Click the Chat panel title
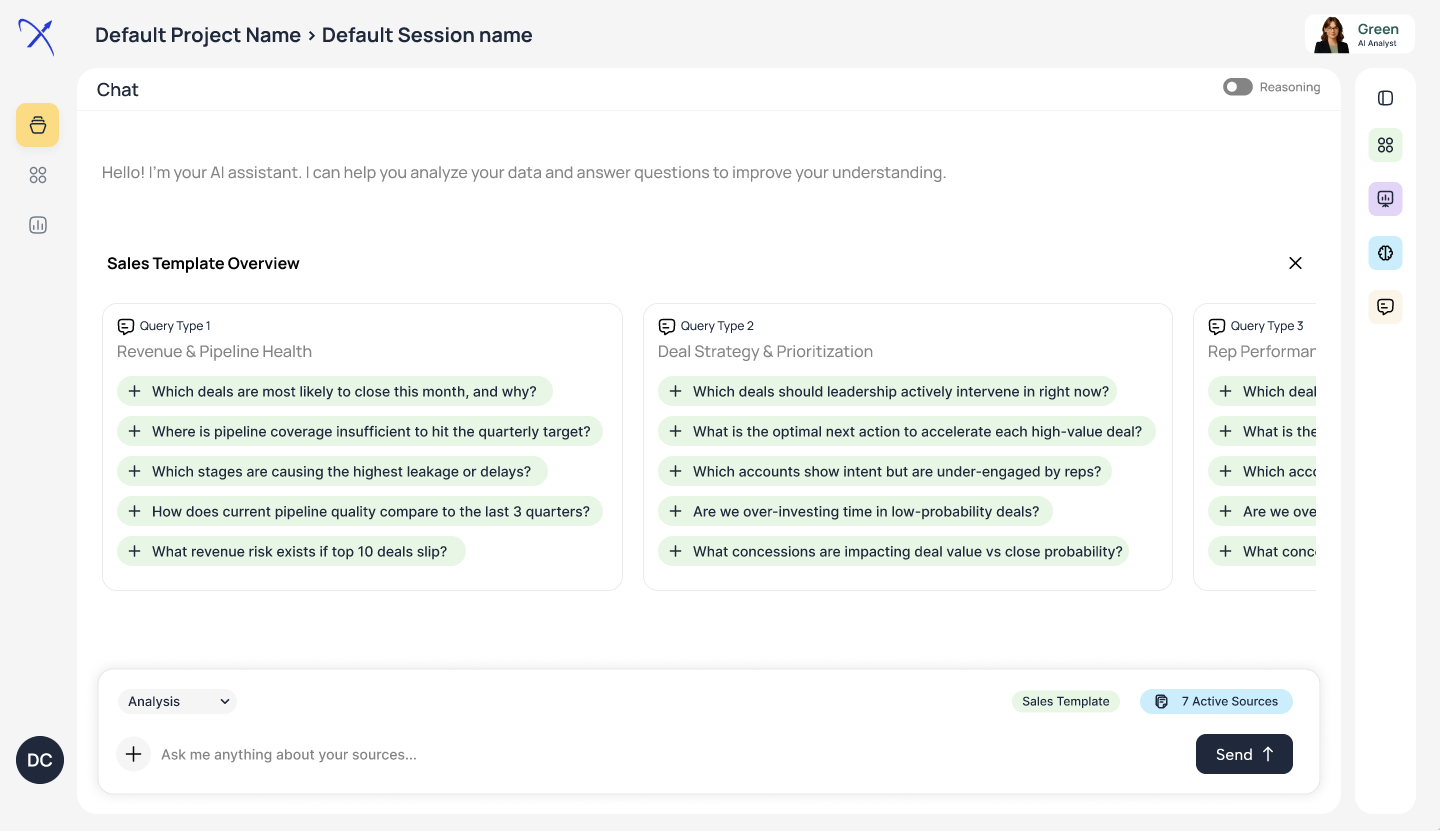The width and height of the screenshot is (1440, 831). click(x=117, y=89)
